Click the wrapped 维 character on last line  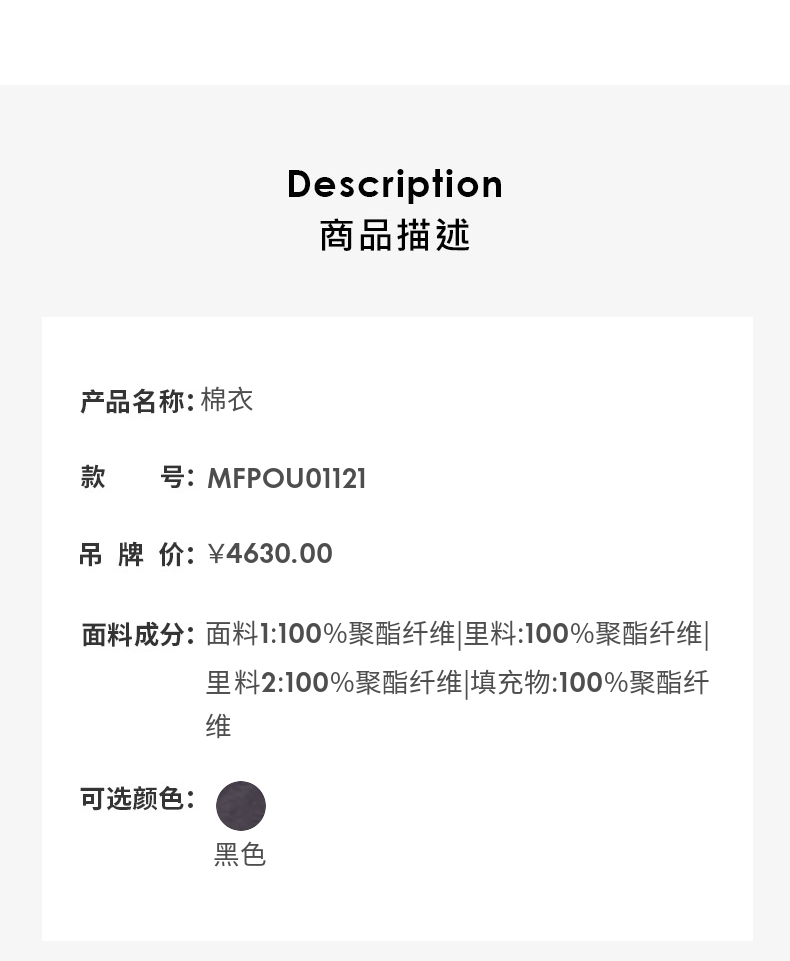tap(218, 727)
